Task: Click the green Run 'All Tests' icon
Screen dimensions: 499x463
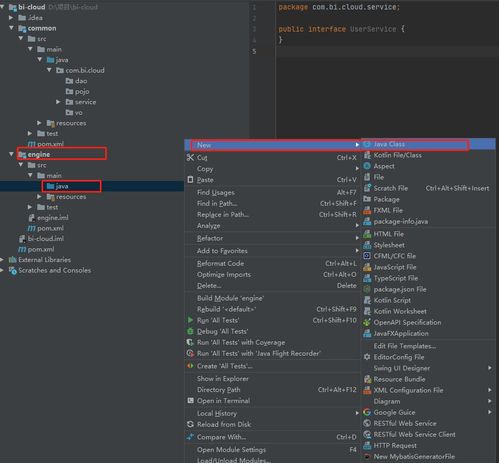Action: point(190,320)
